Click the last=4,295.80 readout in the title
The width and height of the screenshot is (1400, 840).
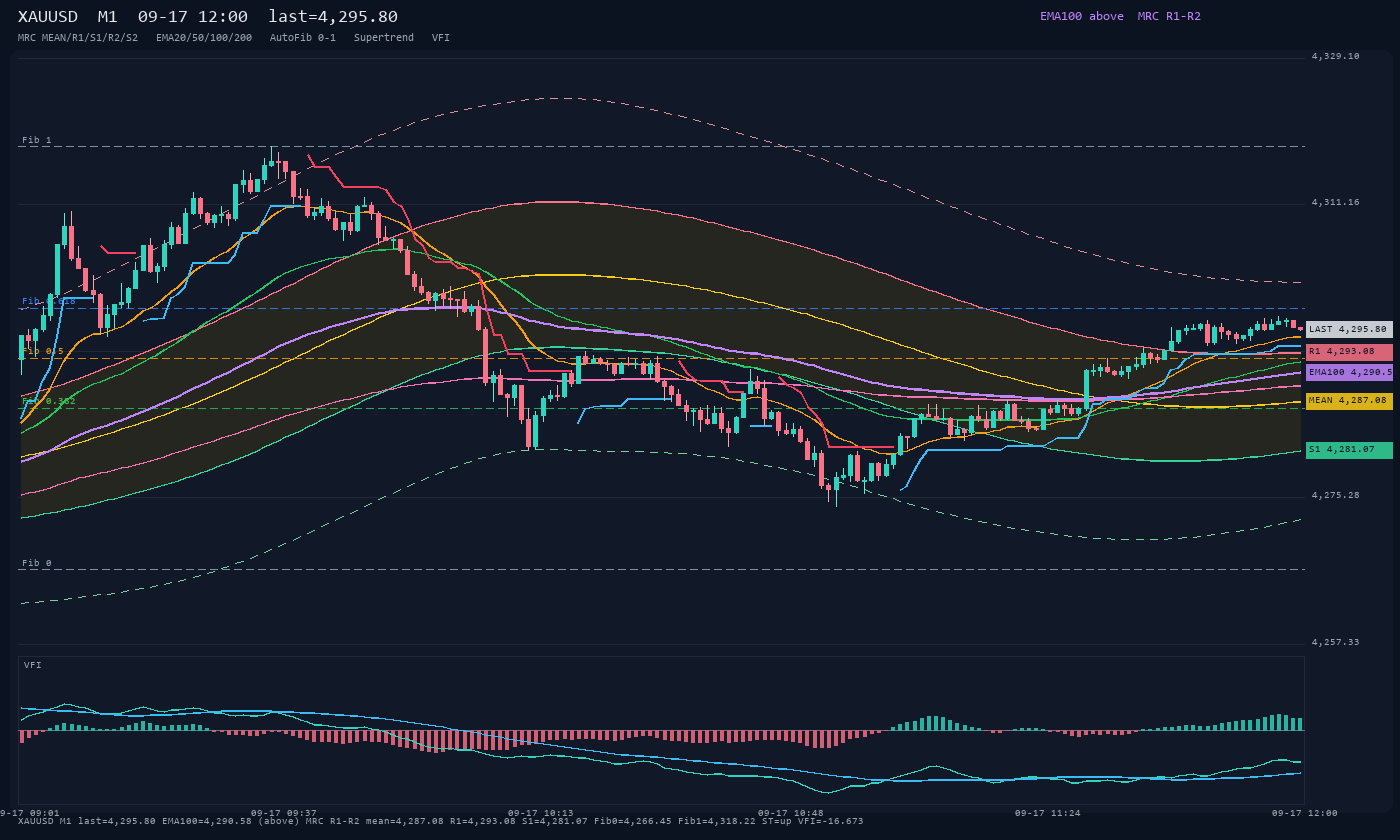pyautogui.click(x=333, y=17)
